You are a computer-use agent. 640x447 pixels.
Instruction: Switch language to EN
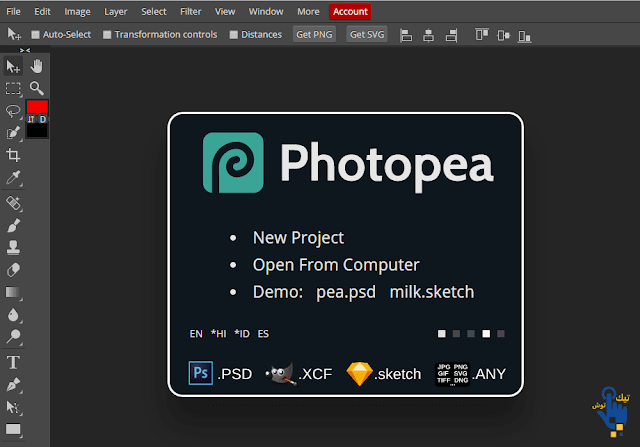(x=196, y=334)
